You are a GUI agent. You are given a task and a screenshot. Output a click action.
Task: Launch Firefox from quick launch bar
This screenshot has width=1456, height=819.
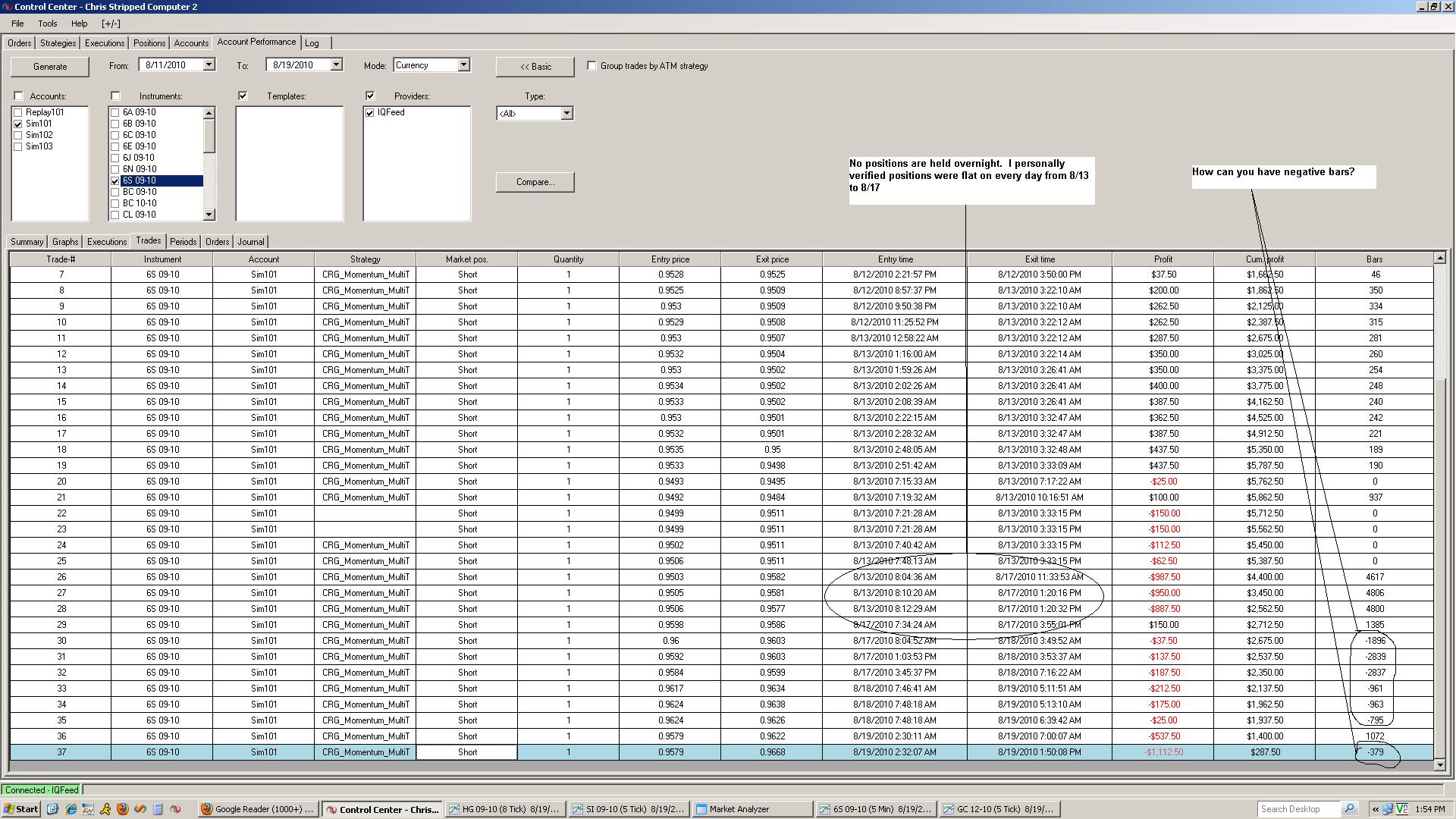(x=123, y=809)
